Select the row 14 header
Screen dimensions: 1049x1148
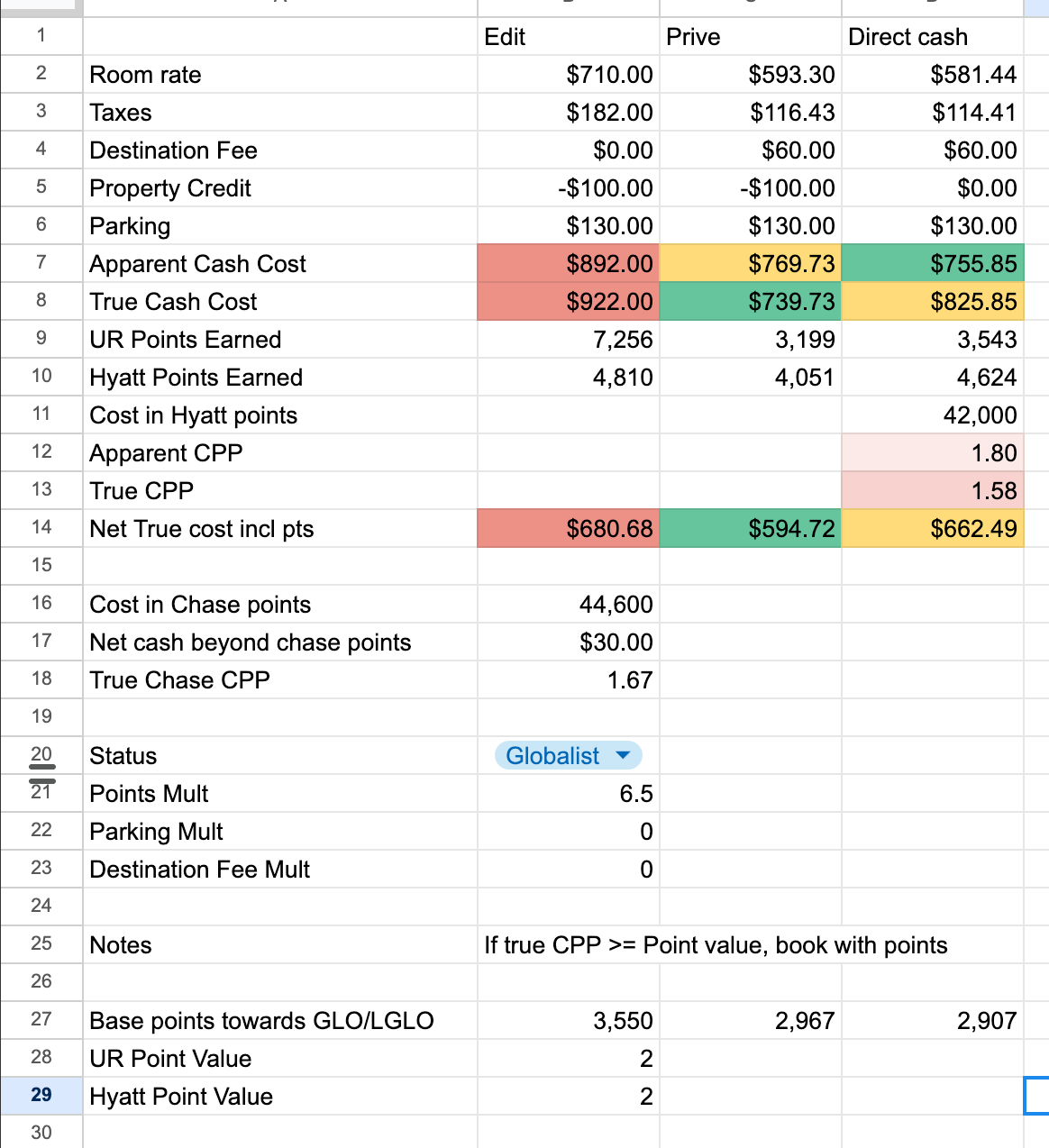tap(41, 527)
